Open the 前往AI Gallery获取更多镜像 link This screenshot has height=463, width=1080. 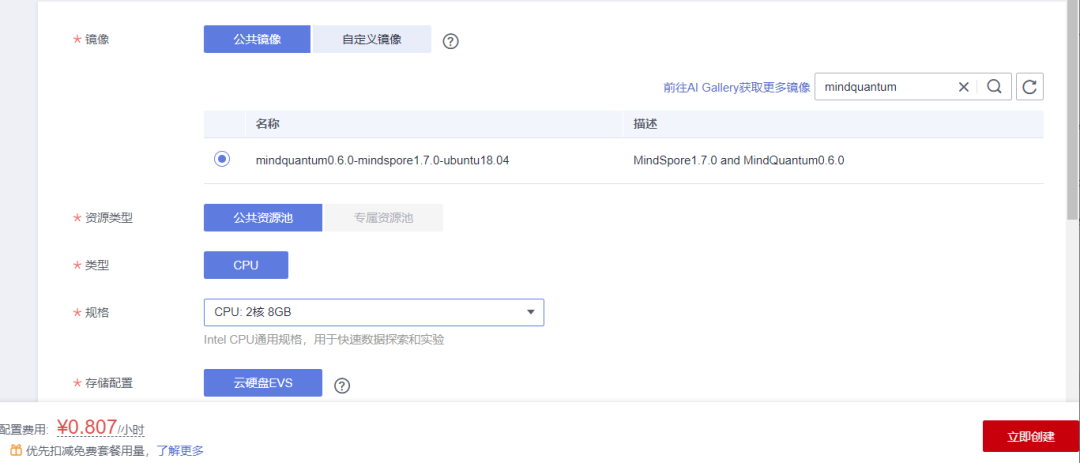click(736, 87)
